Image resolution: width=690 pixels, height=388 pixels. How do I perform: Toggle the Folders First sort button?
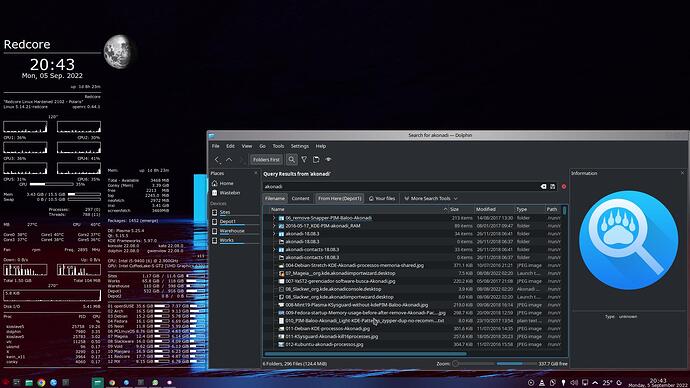(x=266, y=160)
